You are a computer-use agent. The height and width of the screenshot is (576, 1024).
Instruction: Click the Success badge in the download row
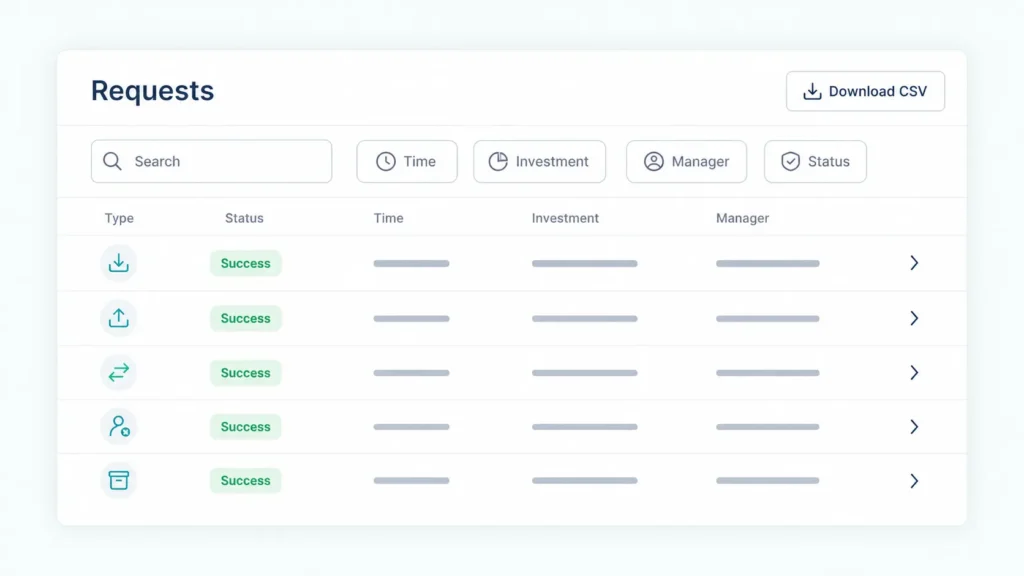pyautogui.click(x=246, y=263)
